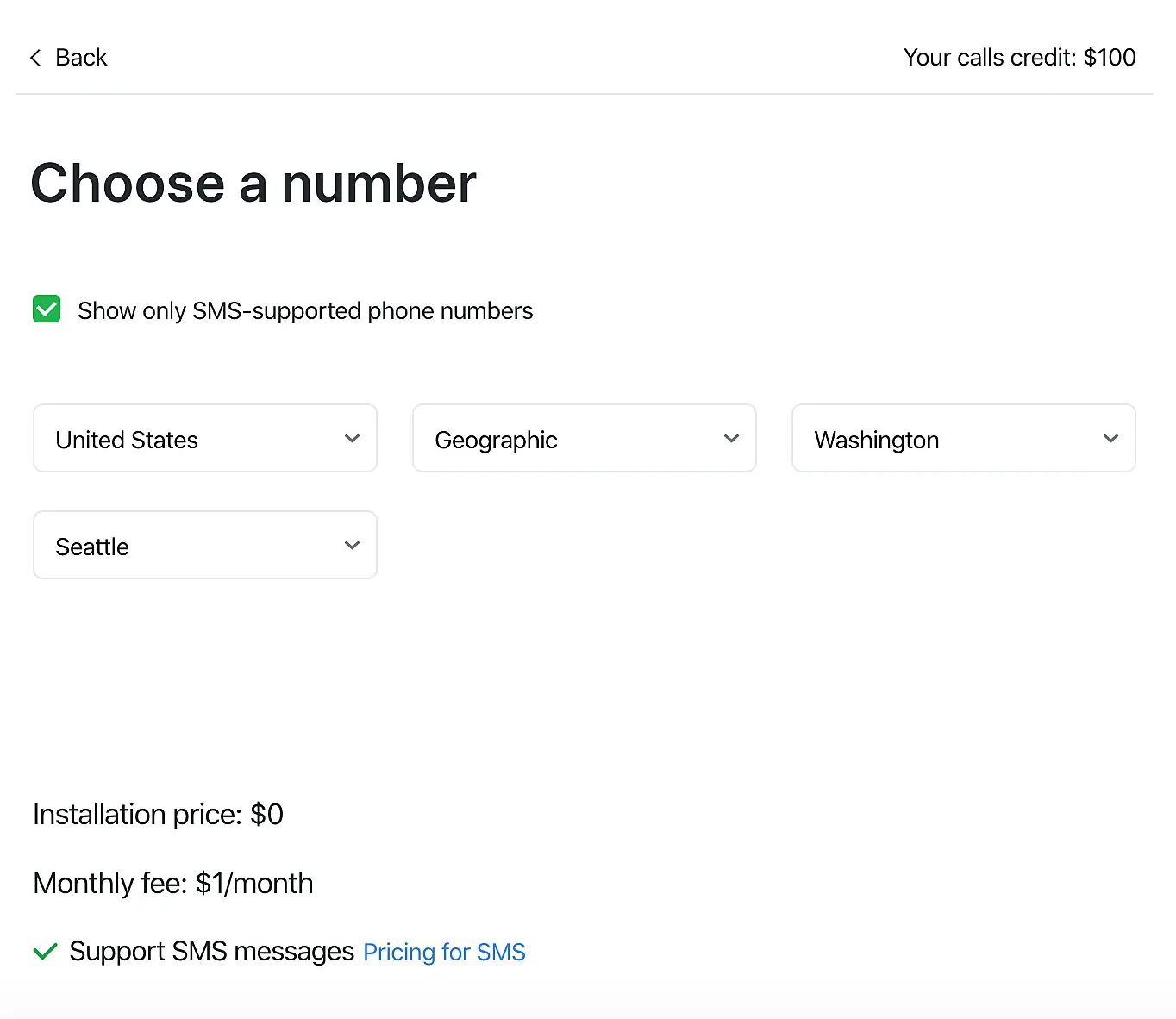Click the chevron in the United States dropdown
The image size is (1176, 1019).
[x=352, y=439]
